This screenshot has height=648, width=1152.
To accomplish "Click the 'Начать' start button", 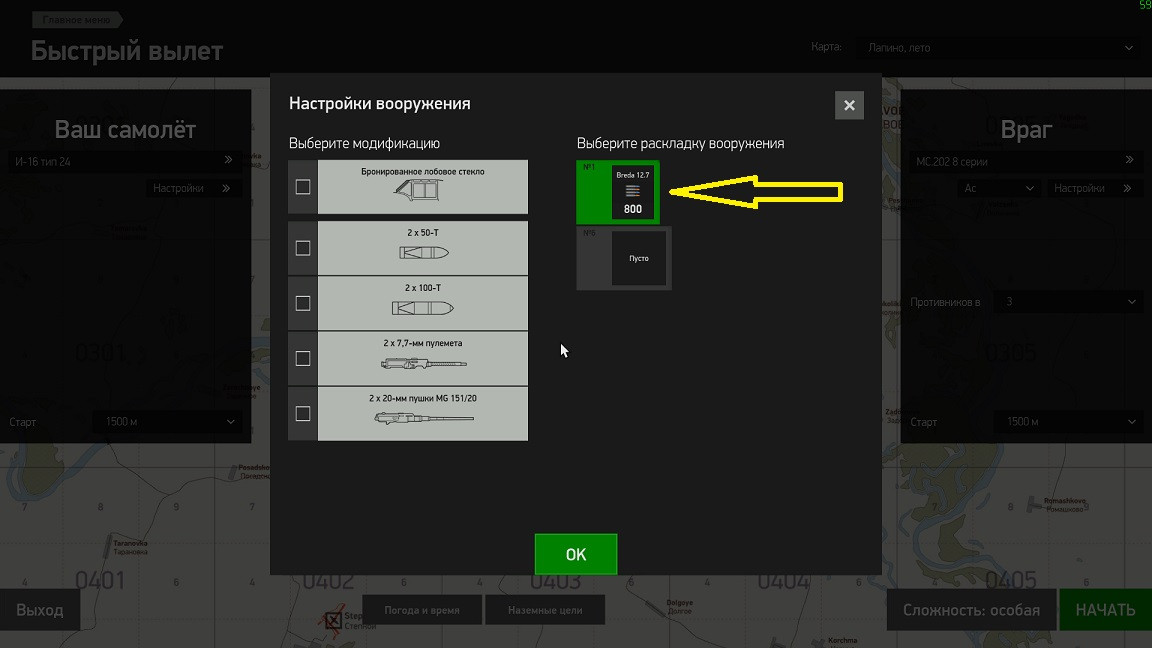I will tap(1105, 610).
